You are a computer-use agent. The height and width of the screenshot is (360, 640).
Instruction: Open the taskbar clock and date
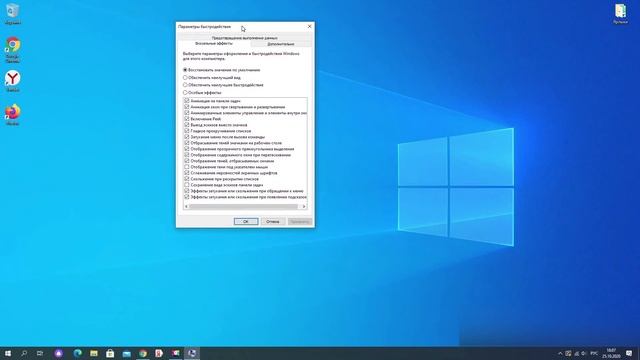(x=611, y=353)
